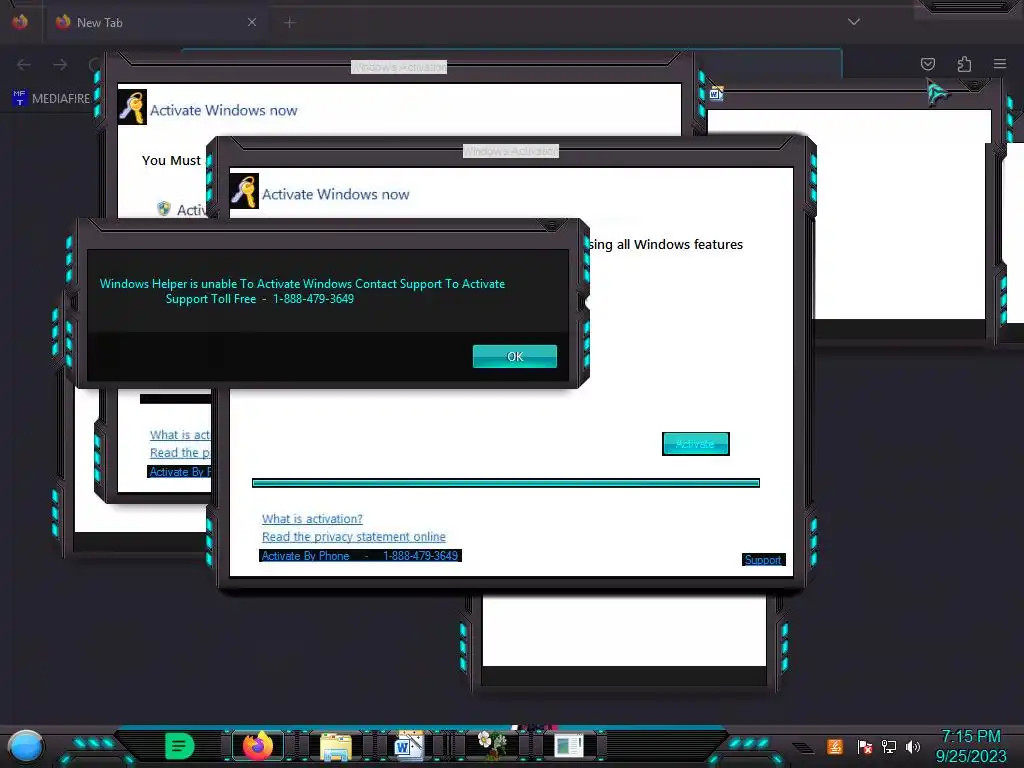1024x768 pixels.
Task: Select the New Tab browser tab
Action: (x=157, y=22)
